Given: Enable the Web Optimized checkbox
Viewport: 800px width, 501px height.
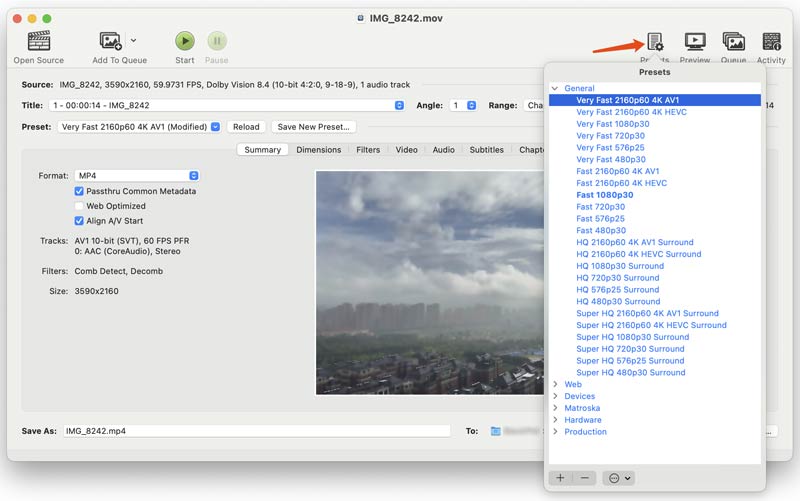Looking at the screenshot, I should [x=79, y=206].
